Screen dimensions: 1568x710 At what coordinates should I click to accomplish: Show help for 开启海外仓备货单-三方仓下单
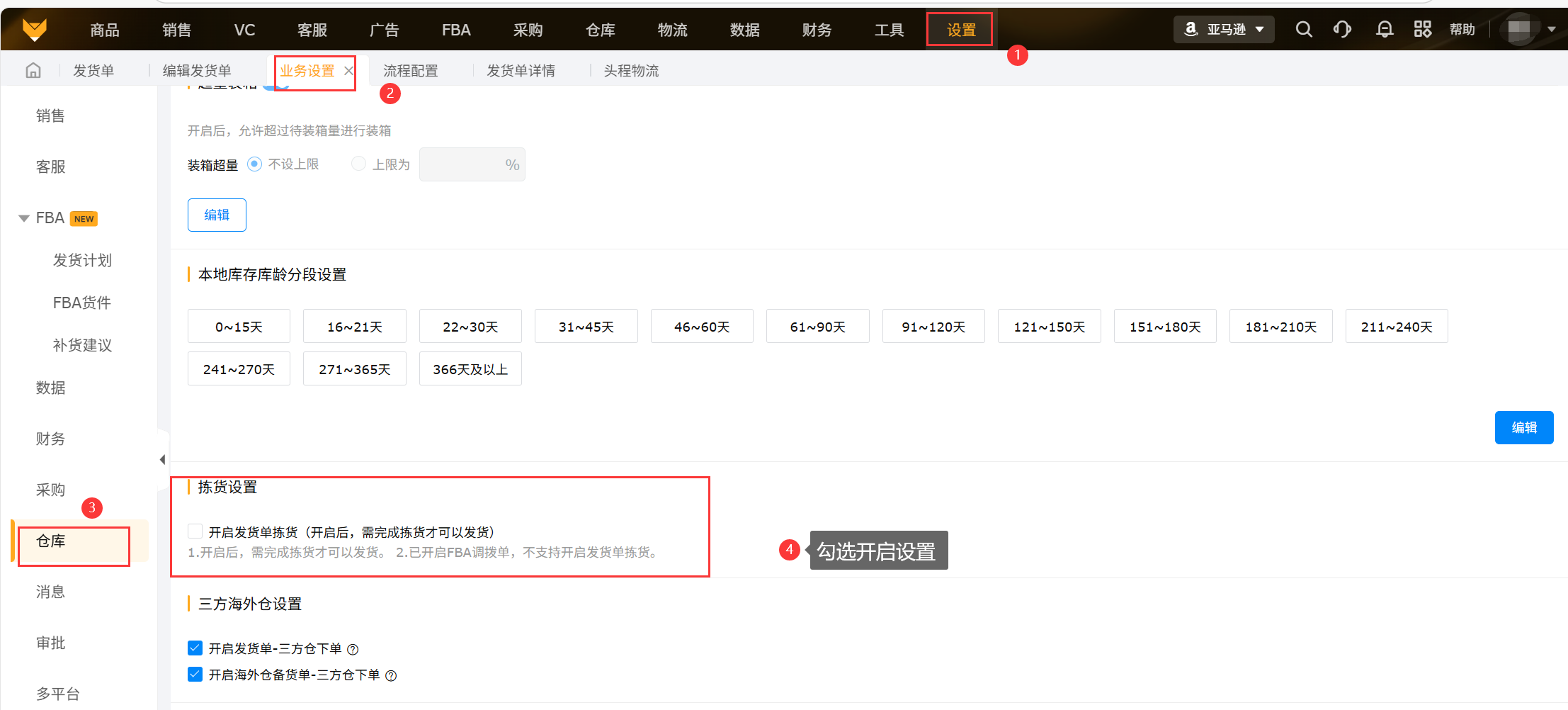pos(391,675)
